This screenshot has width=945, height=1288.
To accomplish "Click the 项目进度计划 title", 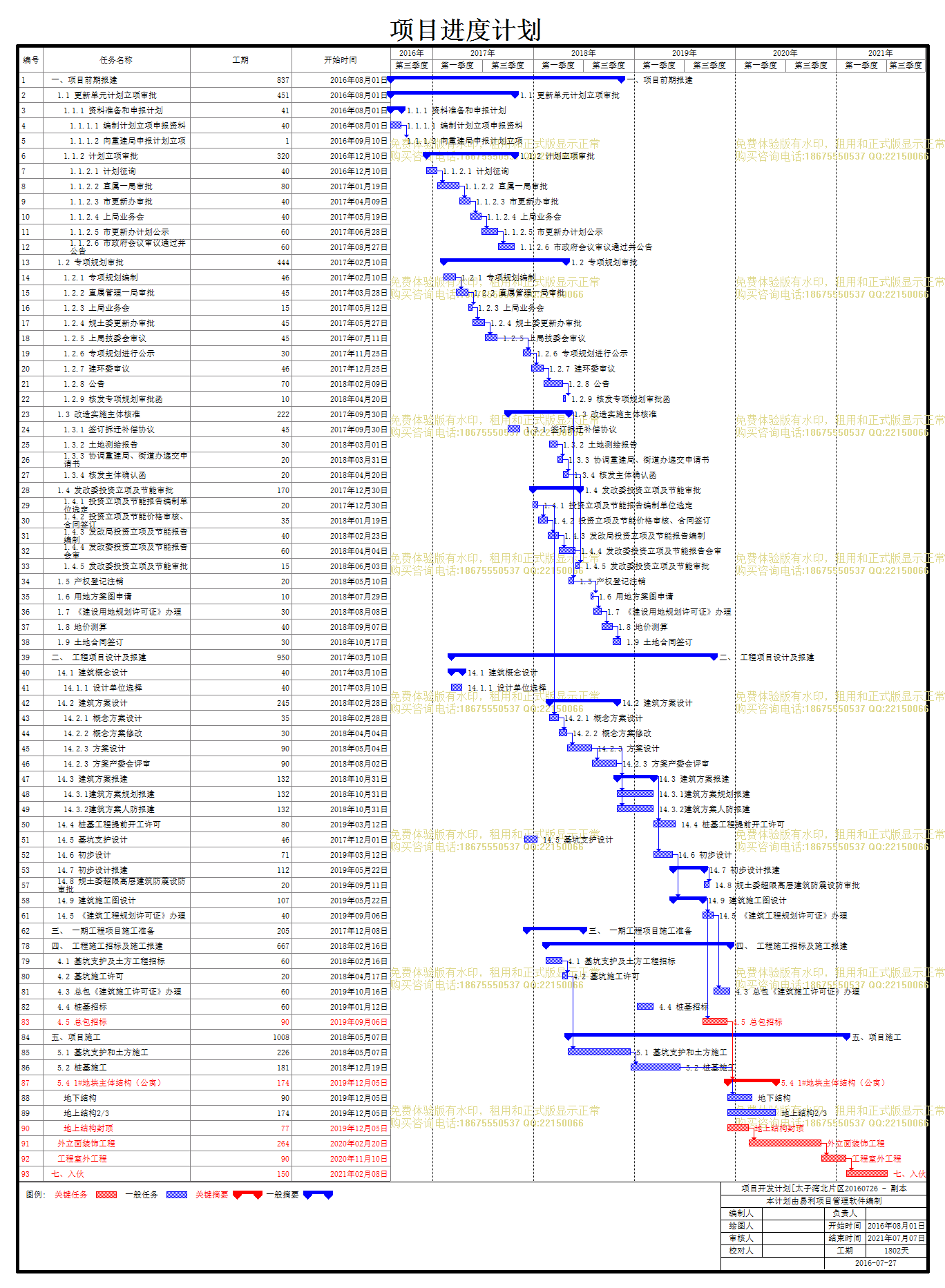I will click(466, 30).
